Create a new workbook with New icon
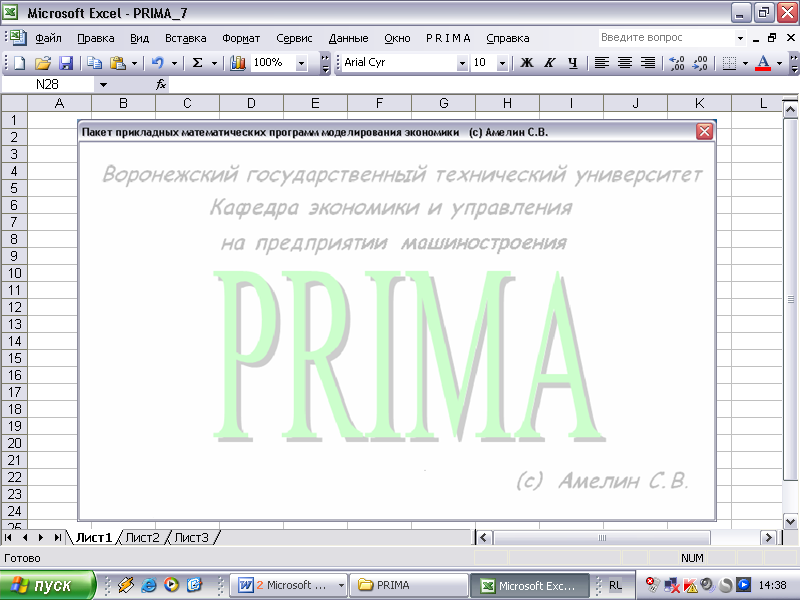The image size is (800, 600). coord(19,63)
